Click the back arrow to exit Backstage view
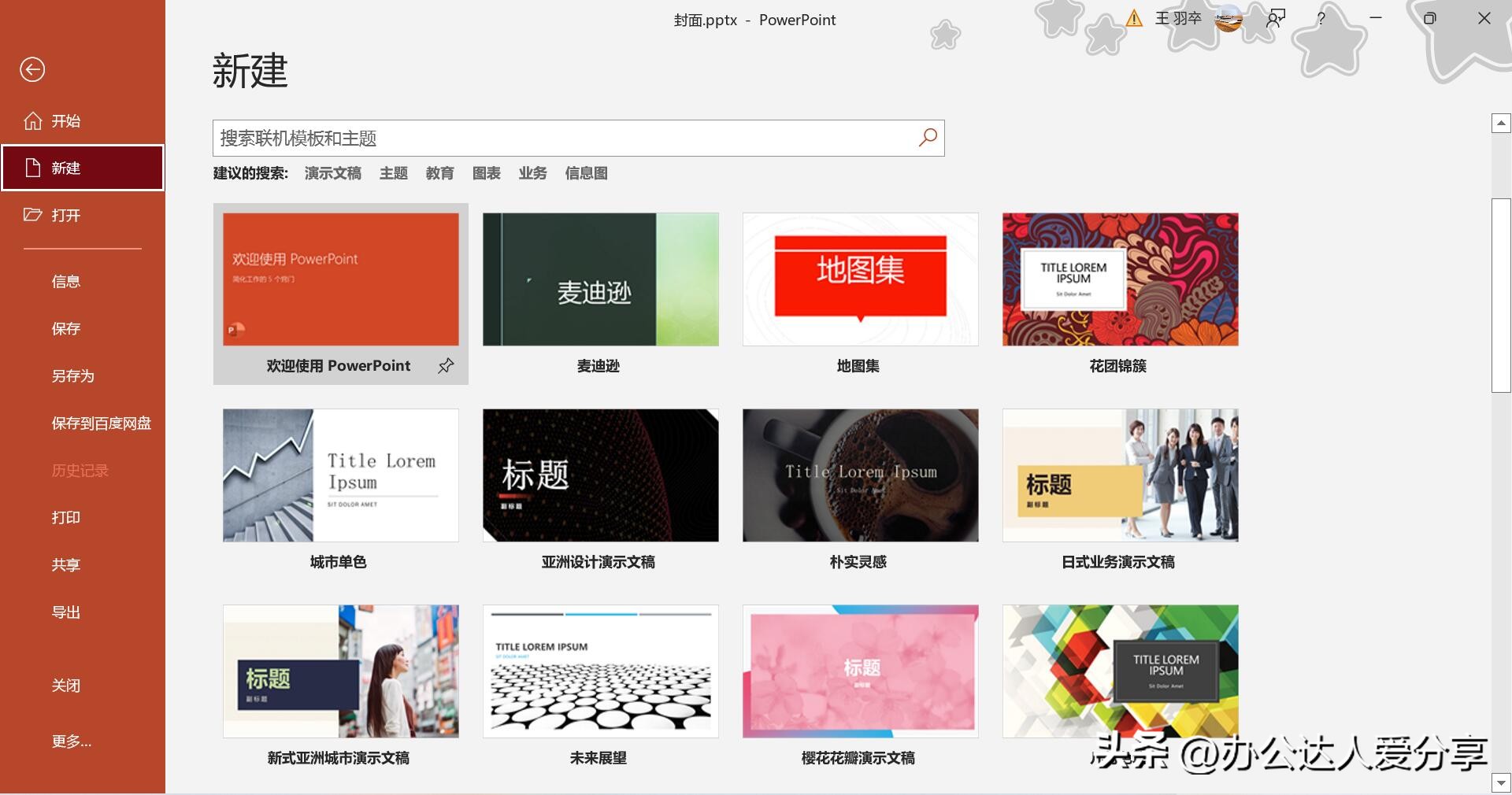Viewport: 1512px width, 795px height. [x=31, y=69]
